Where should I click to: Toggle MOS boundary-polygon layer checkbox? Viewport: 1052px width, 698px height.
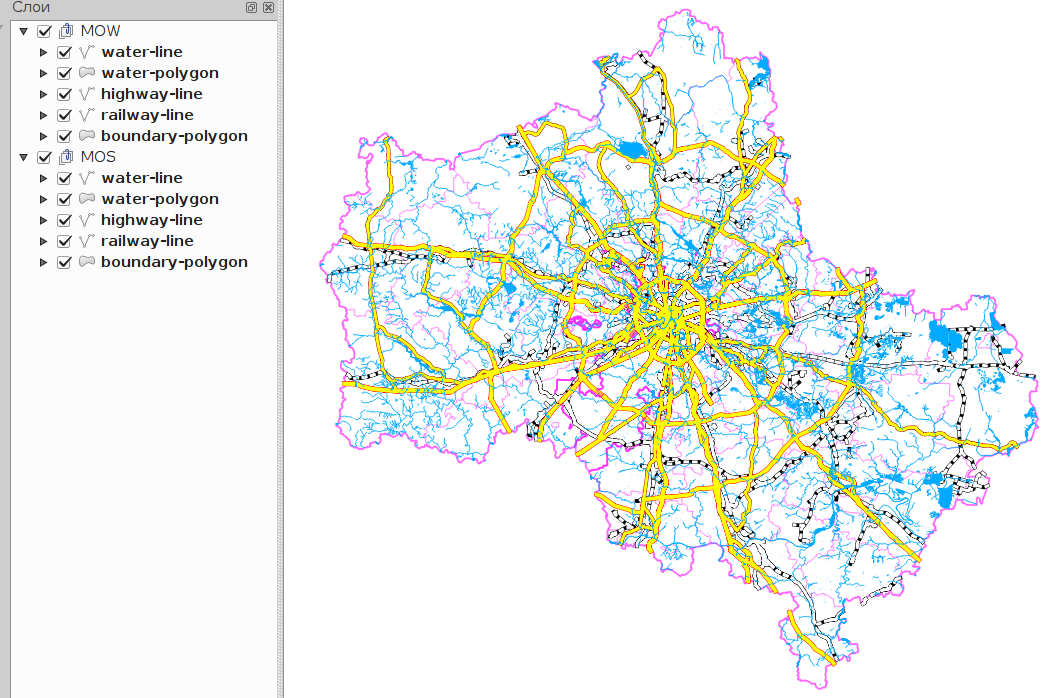coord(64,262)
